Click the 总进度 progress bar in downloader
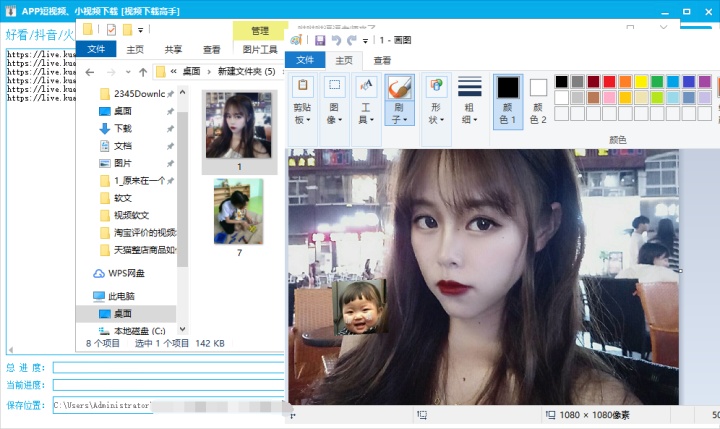 click(x=168, y=367)
